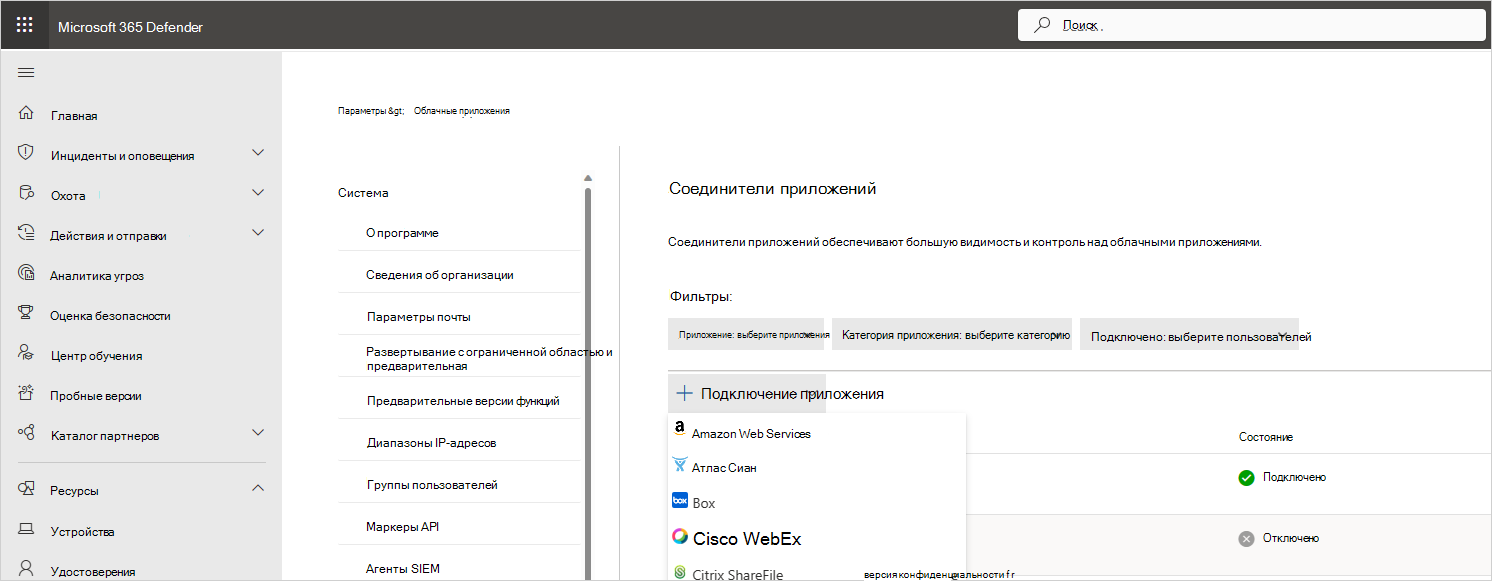Click the search magnifier icon

tap(1042, 25)
